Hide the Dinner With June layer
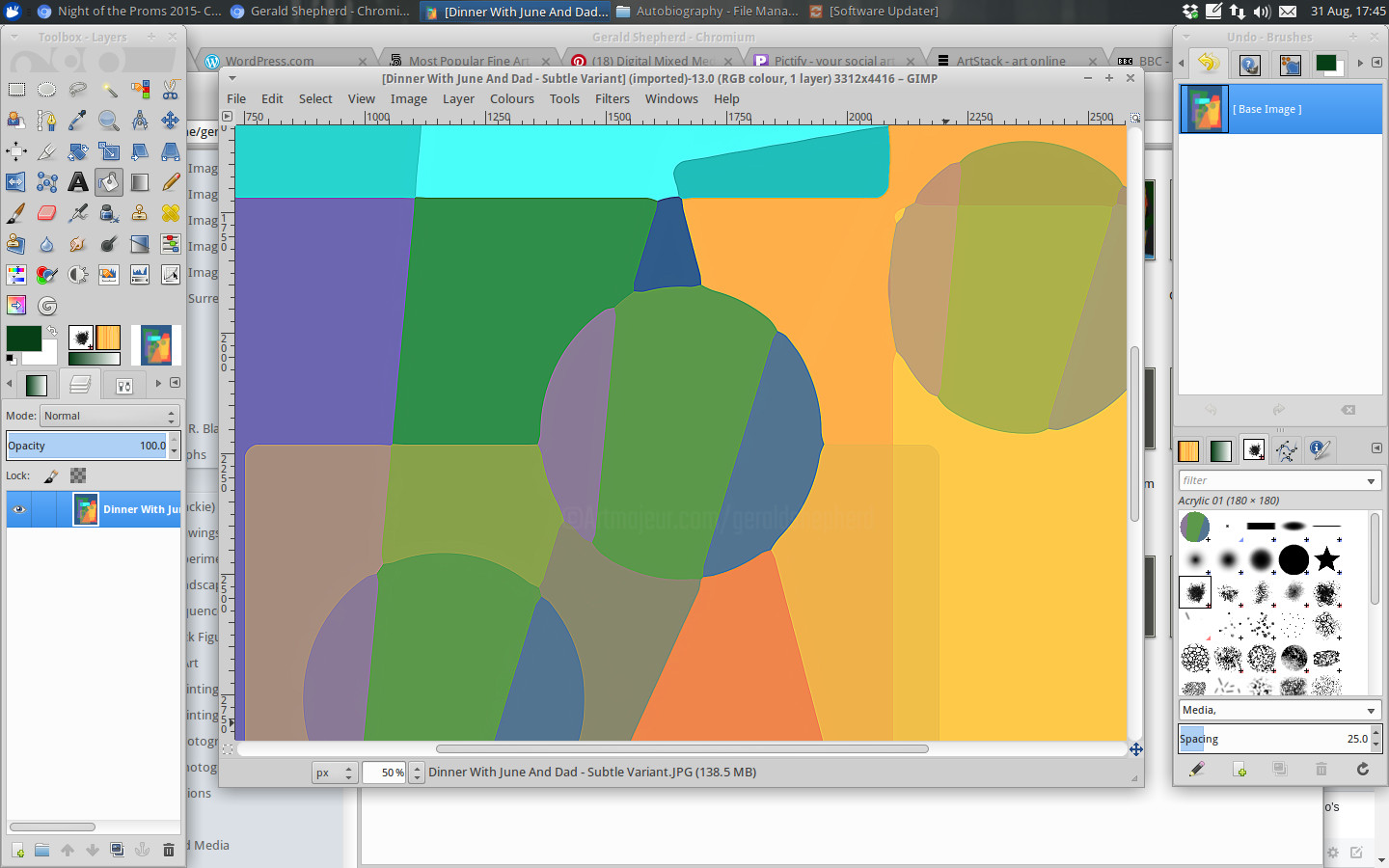The width and height of the screenshot is (1389, 868). click(x=19, y=509)
